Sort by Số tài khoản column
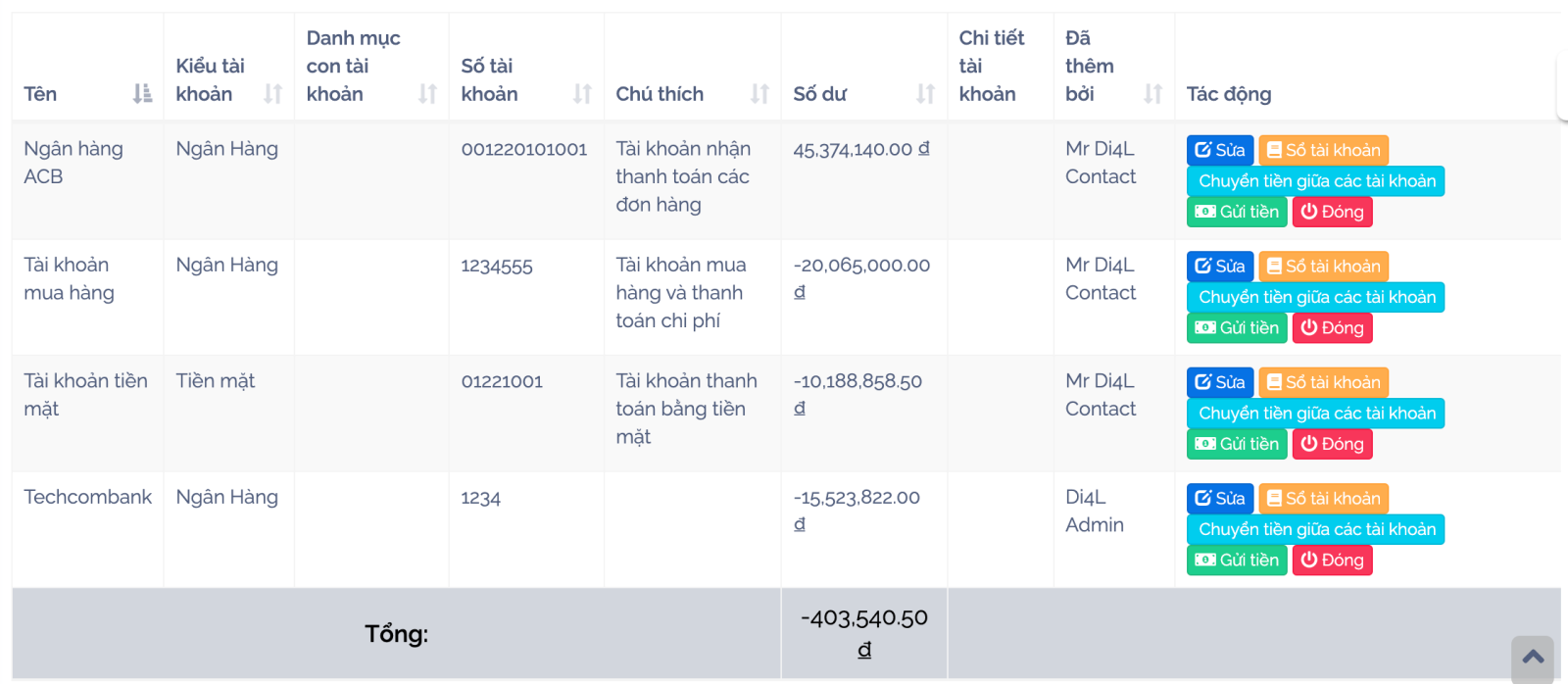Viewport: 1568px width, 684px height. (582, 94)
